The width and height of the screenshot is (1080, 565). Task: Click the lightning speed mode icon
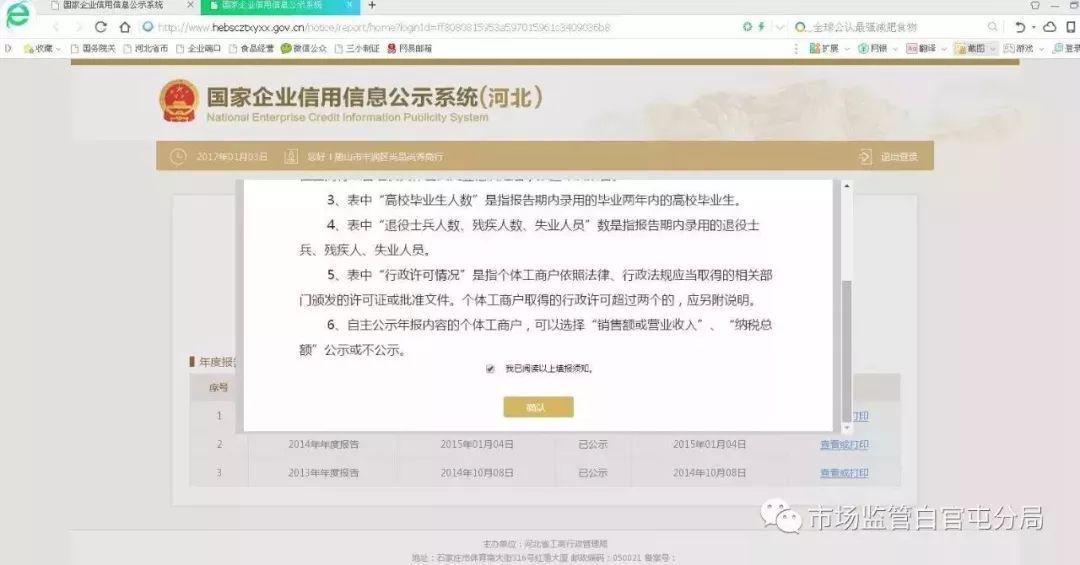(x=761, y=27)
